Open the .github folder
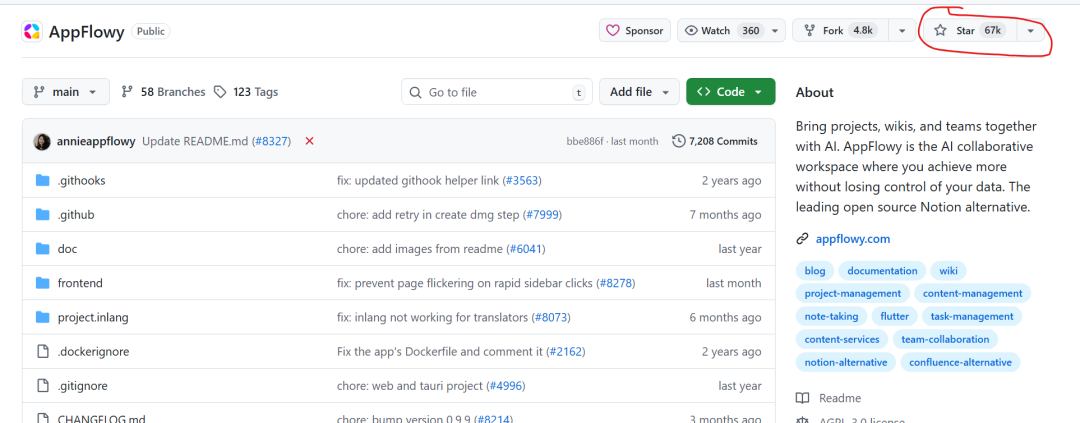The height and width of the screenshot is (423, 1080). pyautogui.click(x=76, y=215)
